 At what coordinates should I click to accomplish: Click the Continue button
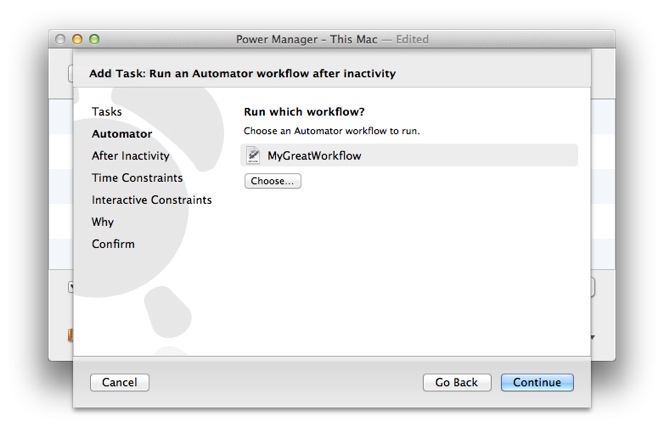(x=537, y=382)
